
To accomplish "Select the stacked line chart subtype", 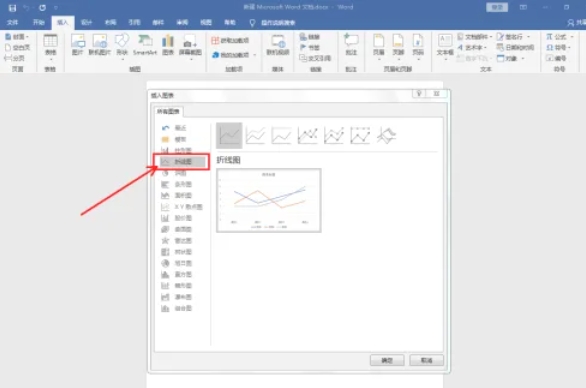I will coord(256,135).
